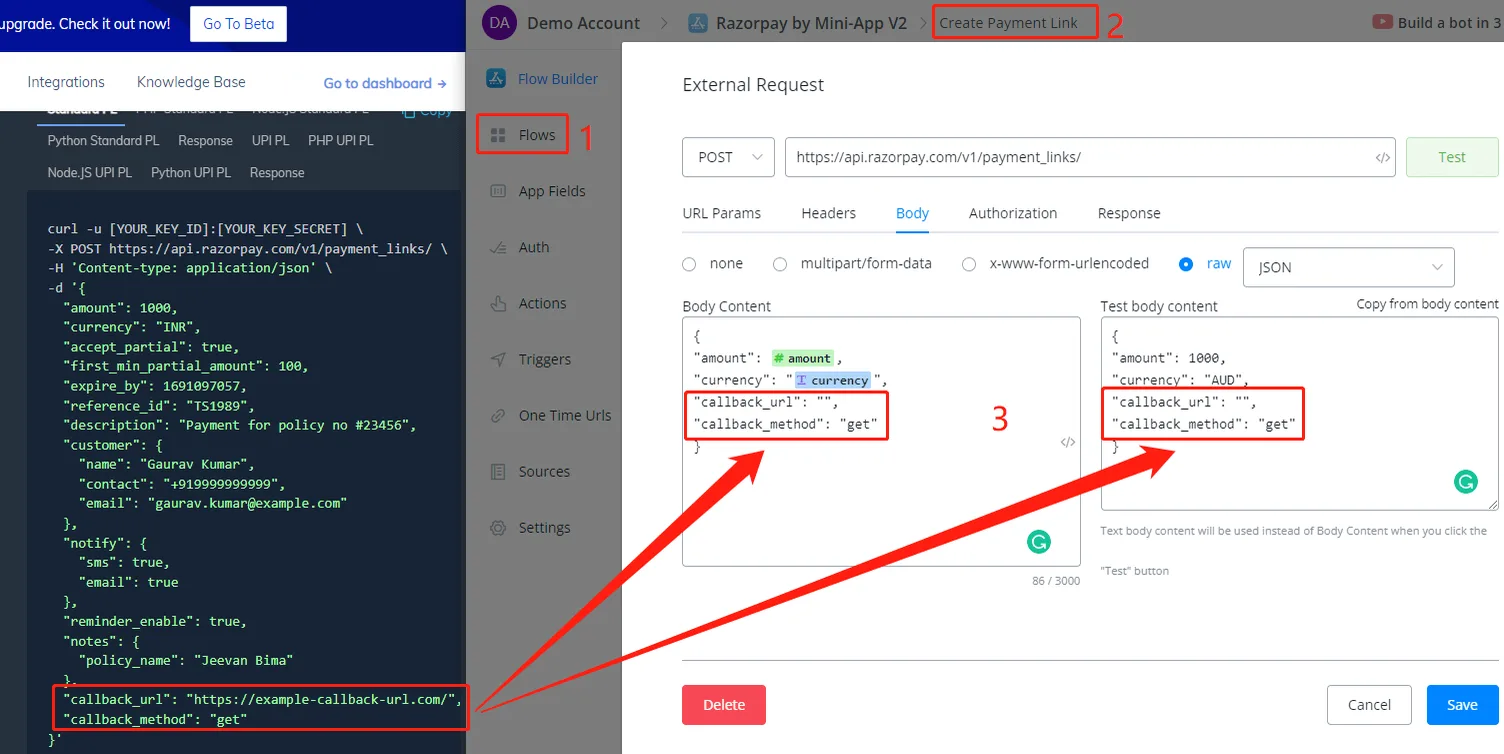Select the Python Standard PL code tab
This screenshot has height=754, width=1504.
pos(103,141)
